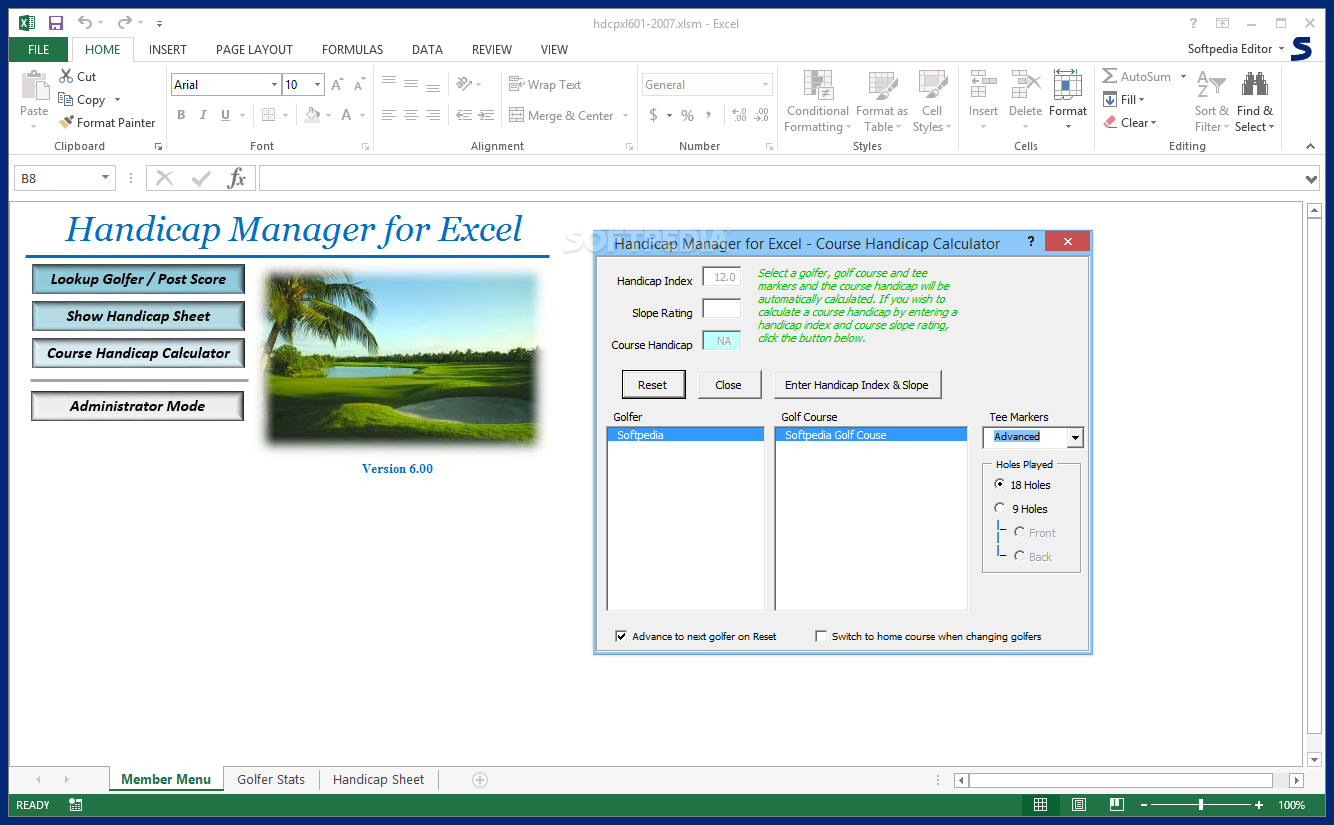Switch to Page Layout view in status bar
1334x825 pixels.
(1079, 805)
